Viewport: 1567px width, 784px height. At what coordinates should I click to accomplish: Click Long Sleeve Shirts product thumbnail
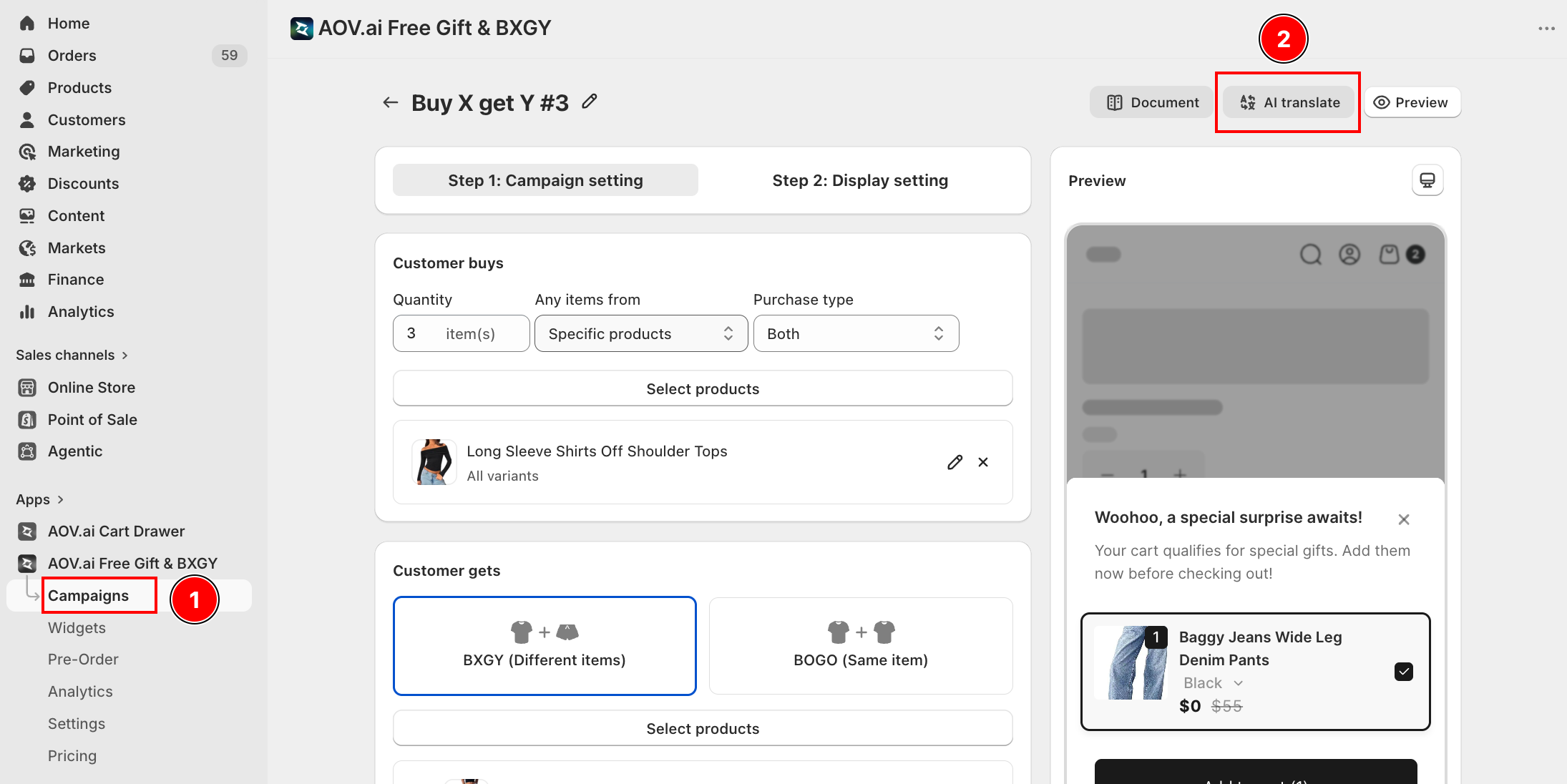pos(434,462)
